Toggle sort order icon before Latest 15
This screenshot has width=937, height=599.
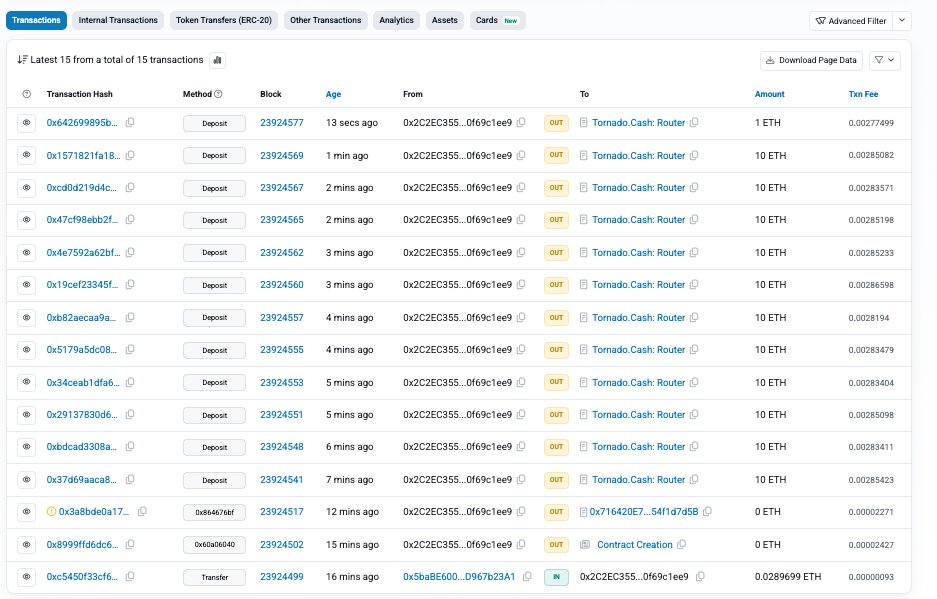pyautogui.click(x=22, y=60)
